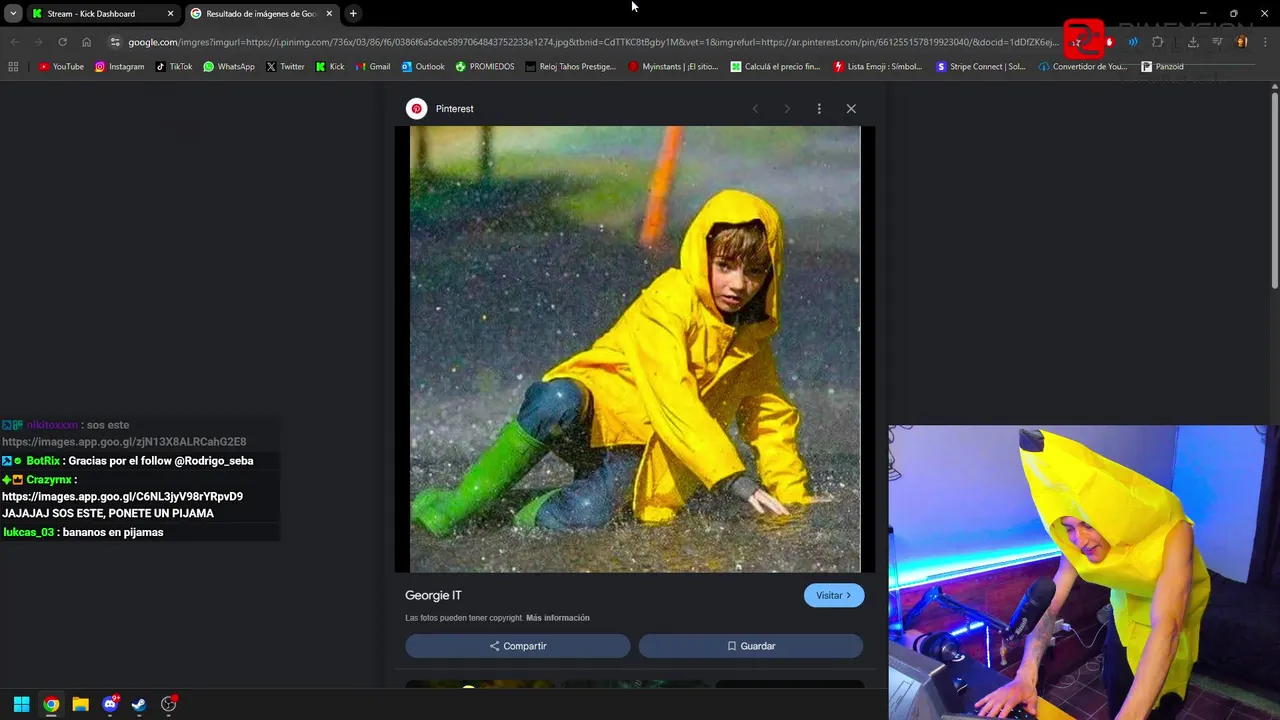Open the browser extensions puzzle icon
1280x720 pixels.
(1158, 42)
